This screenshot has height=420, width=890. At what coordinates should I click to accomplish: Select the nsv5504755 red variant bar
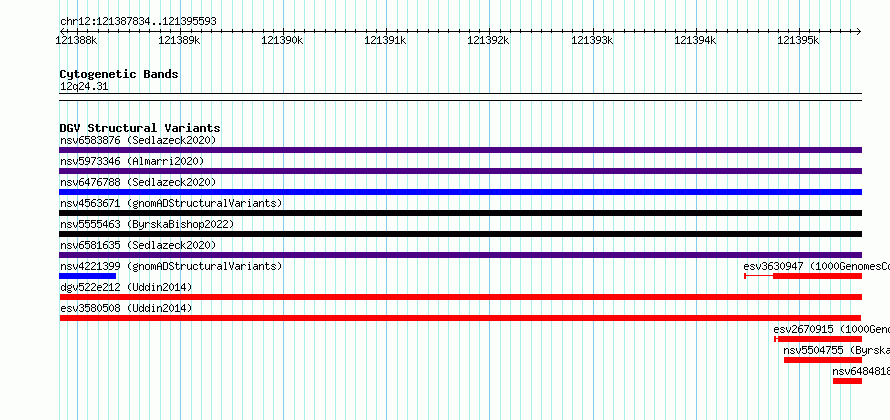[823, 360]
